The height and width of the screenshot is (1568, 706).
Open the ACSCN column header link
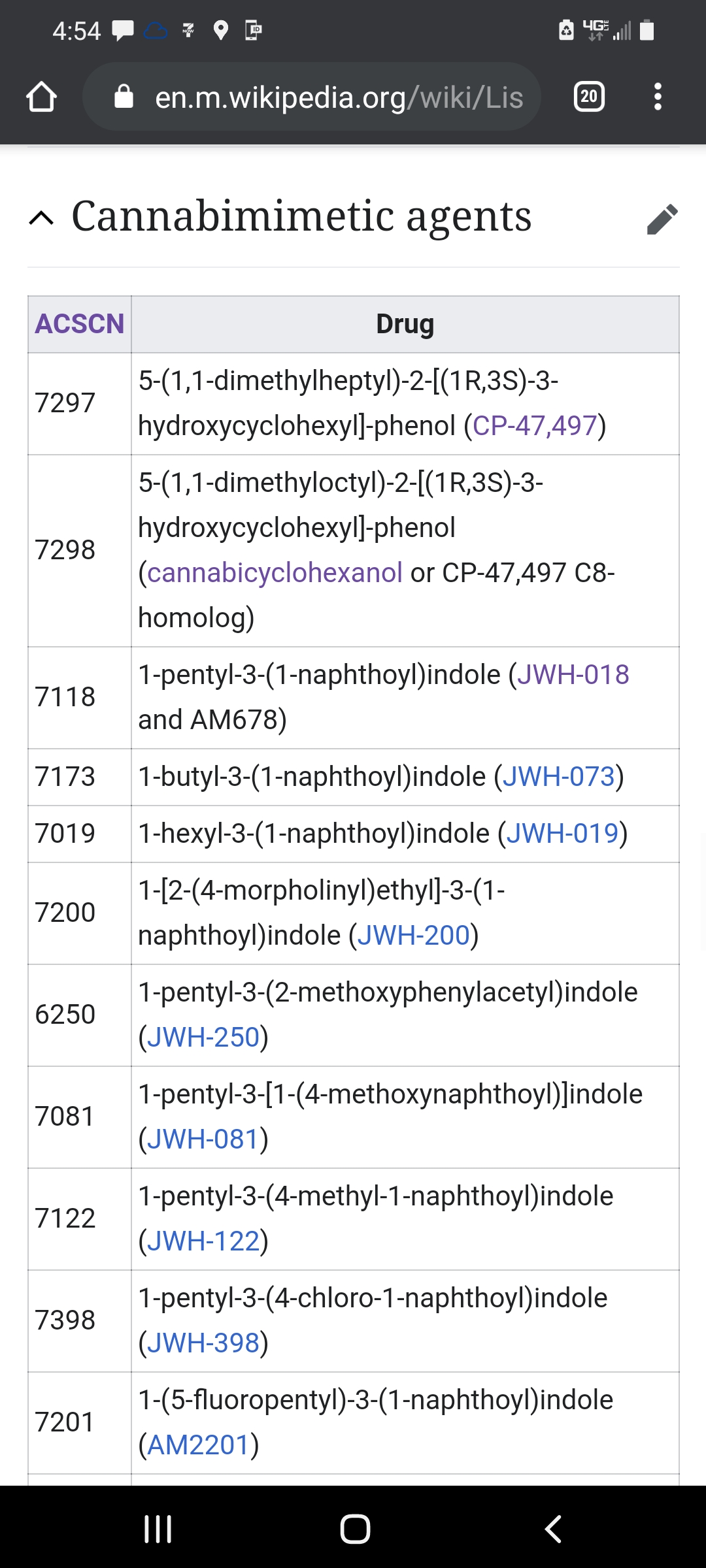click(79, 324)
